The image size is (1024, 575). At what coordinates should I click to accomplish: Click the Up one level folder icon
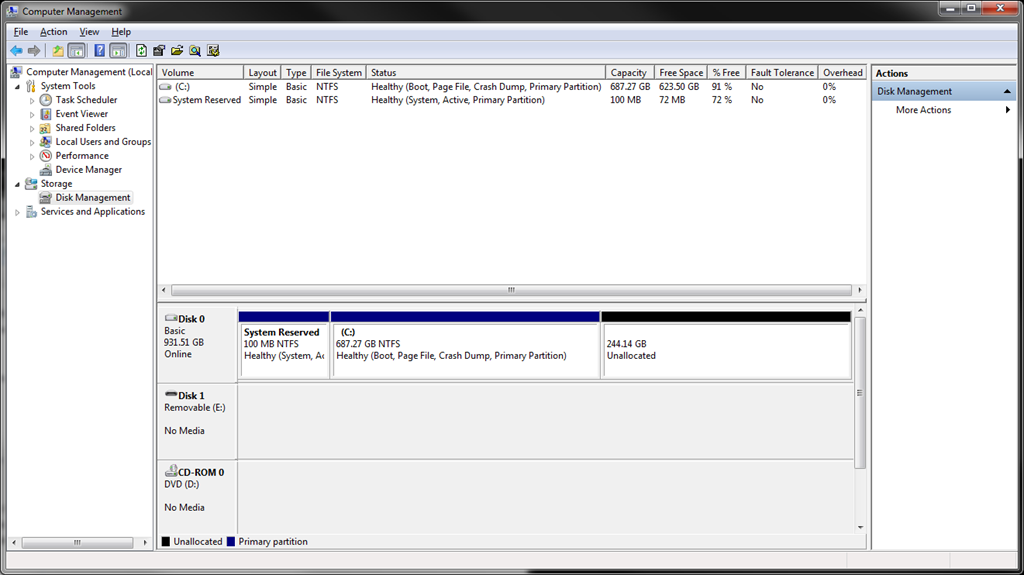(x=58, y=50)
